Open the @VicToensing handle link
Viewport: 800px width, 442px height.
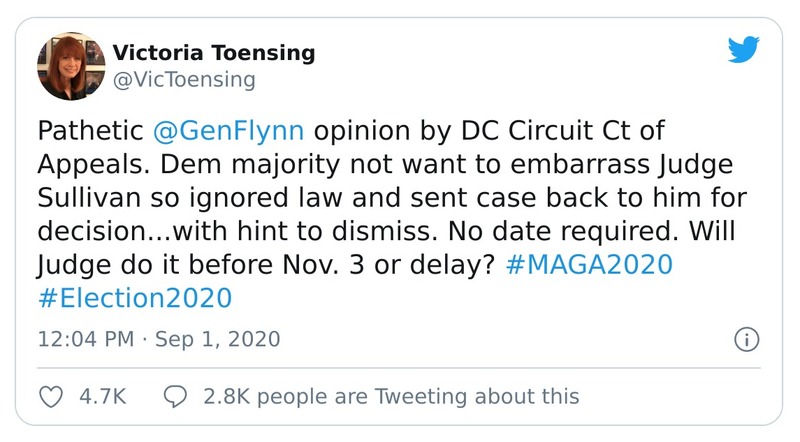[x=184, y=78]
